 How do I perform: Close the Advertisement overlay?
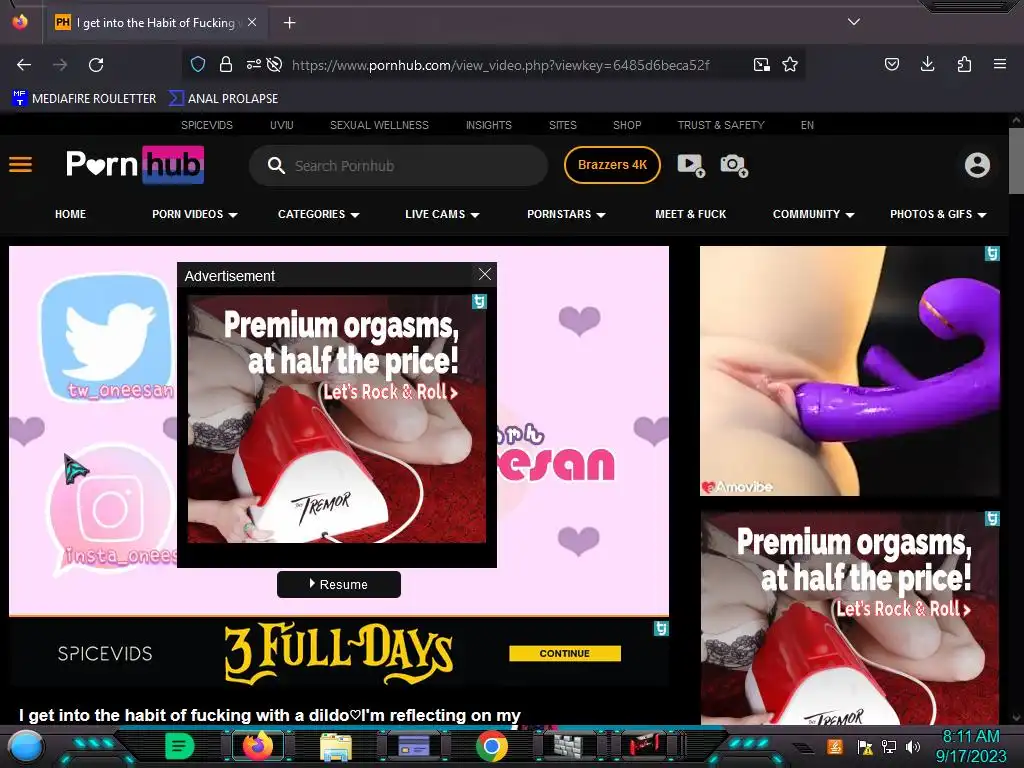[485, 274]
